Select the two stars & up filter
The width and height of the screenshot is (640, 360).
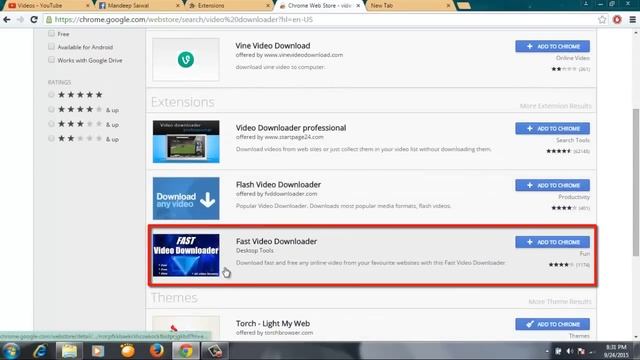(x=51, y=138)
